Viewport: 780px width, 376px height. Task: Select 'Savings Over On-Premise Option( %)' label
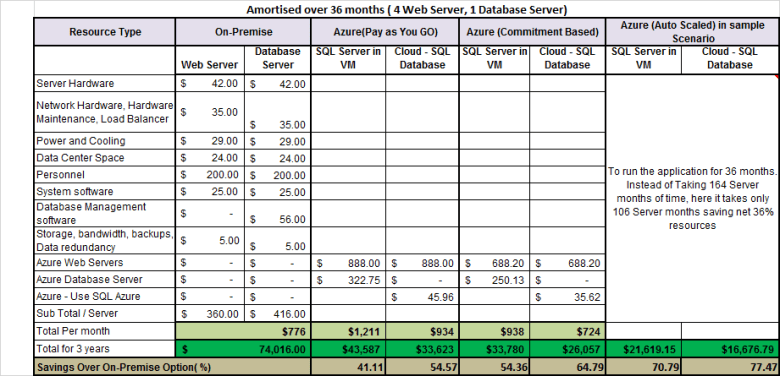click(172, 367)
